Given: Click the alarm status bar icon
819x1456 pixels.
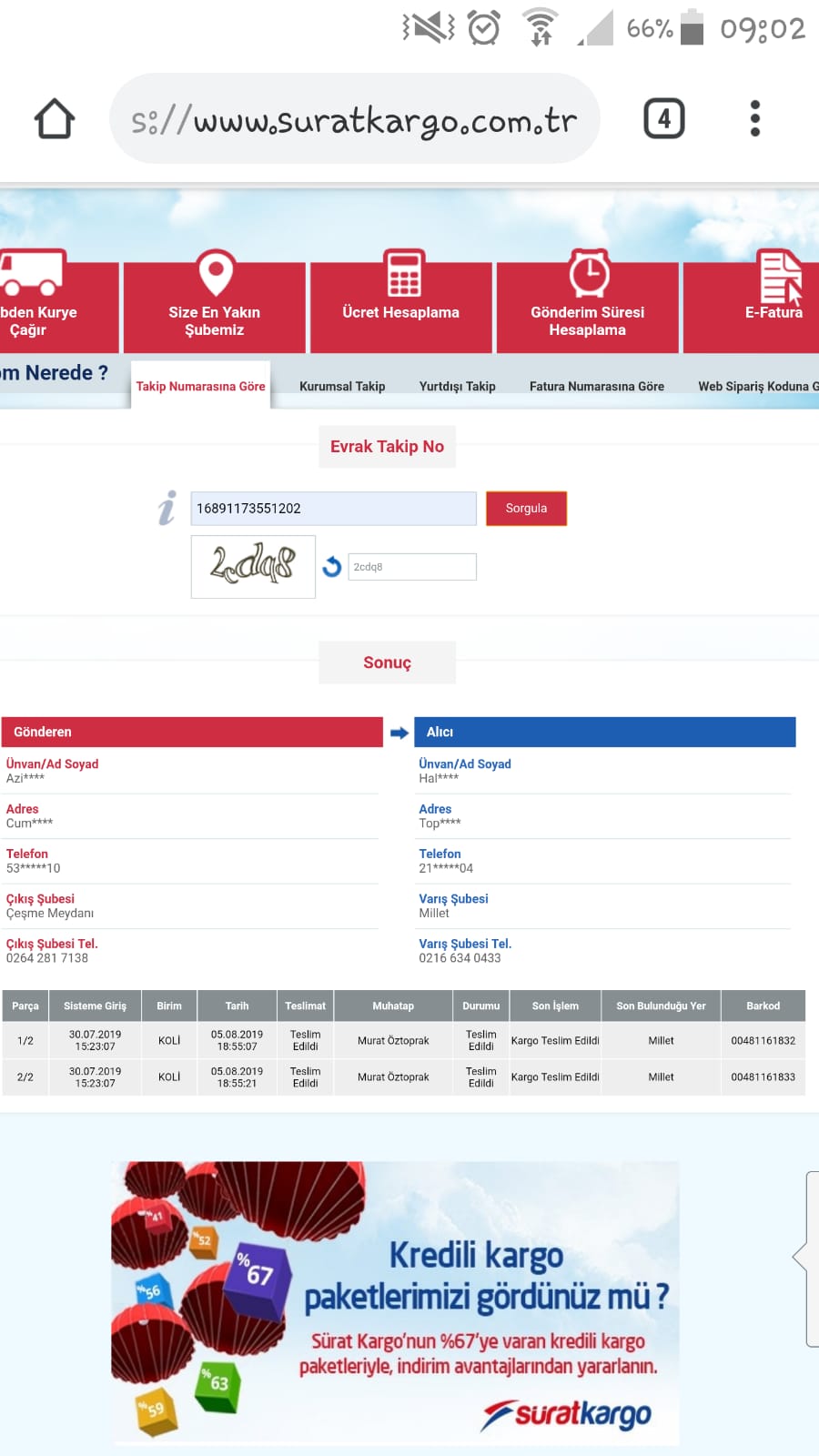Looking at the screenshot, I should pos(484,27).
